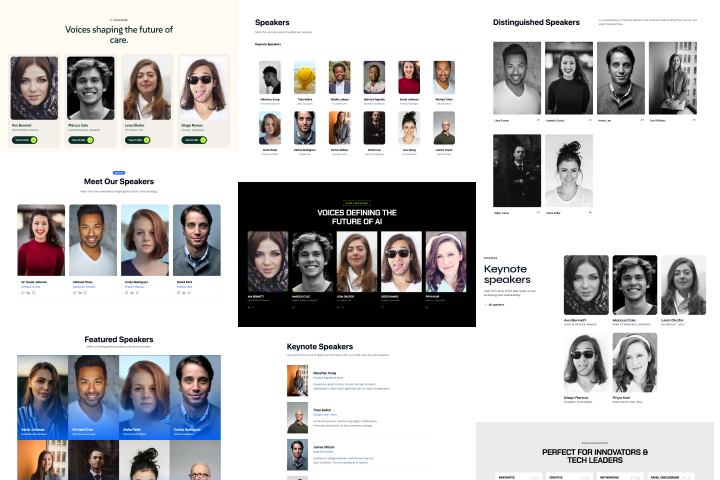This screenshot has height=480, width=720.
Task: Open Priya Nair's grayscale photo under Keynote speakers
Action: [635, 363]
